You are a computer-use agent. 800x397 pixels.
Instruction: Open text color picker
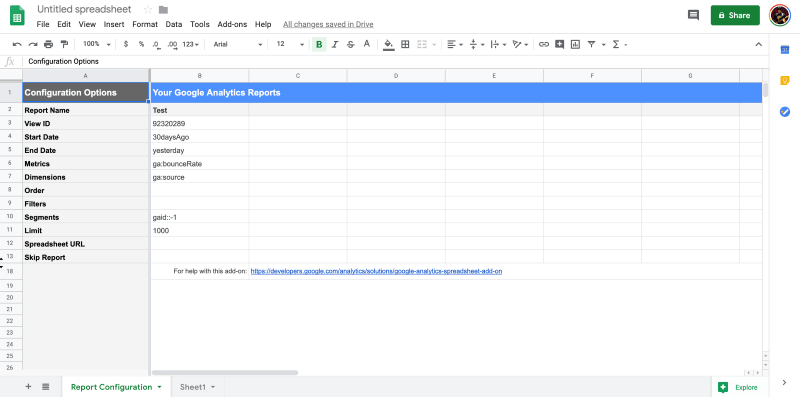click(366, 44)
